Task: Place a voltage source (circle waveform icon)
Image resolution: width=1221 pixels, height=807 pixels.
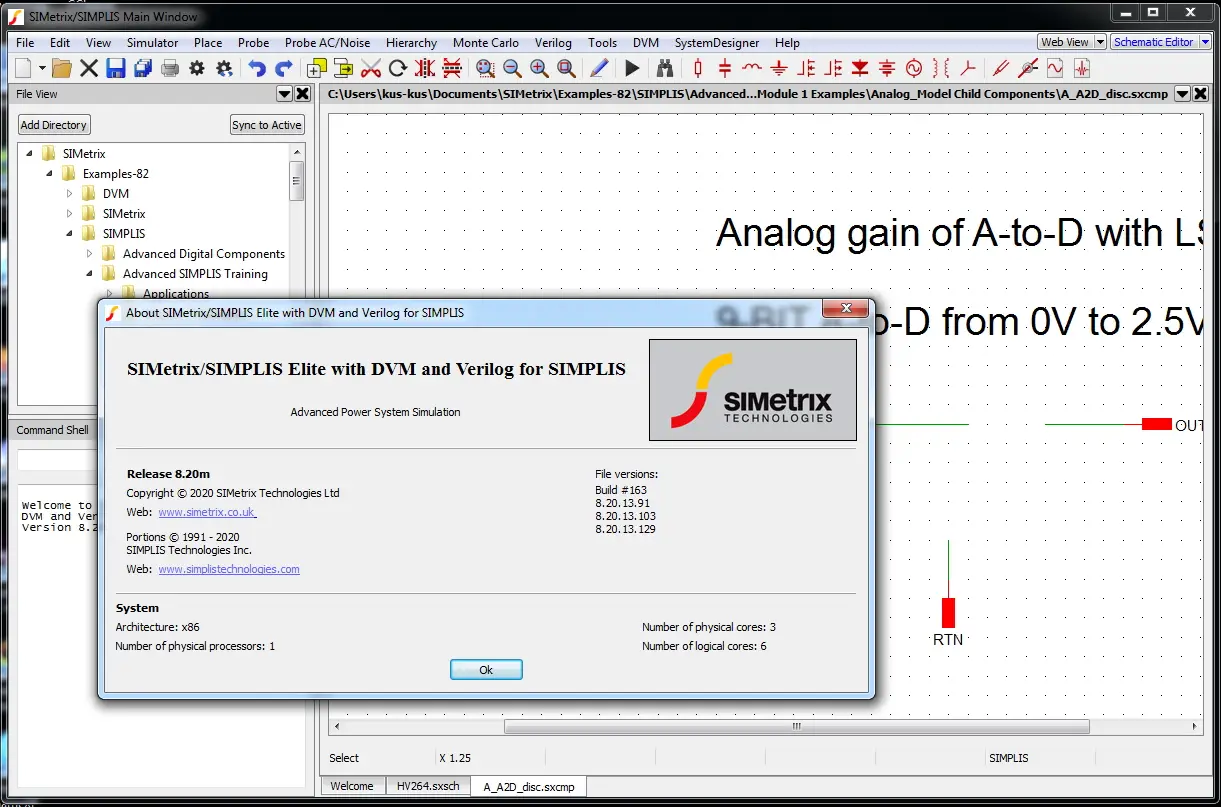Action: [914, 68]
